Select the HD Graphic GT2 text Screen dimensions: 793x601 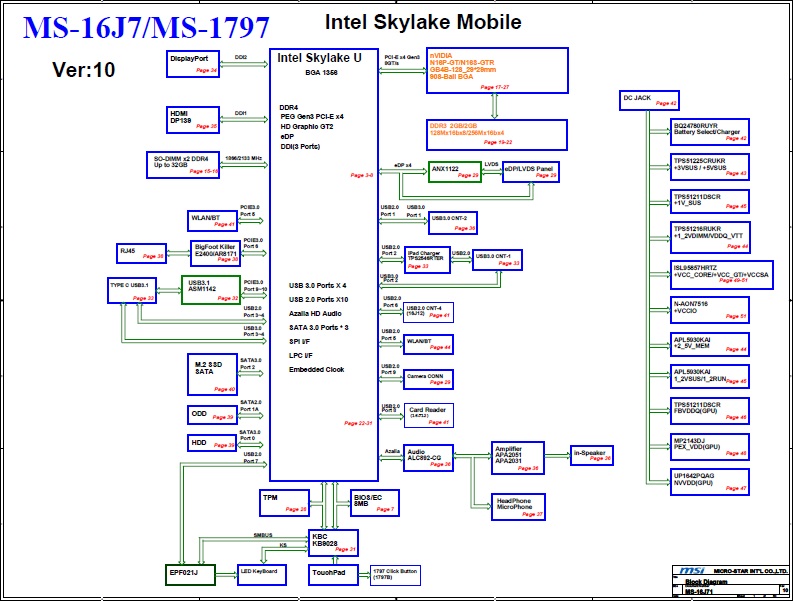(307, 126)
